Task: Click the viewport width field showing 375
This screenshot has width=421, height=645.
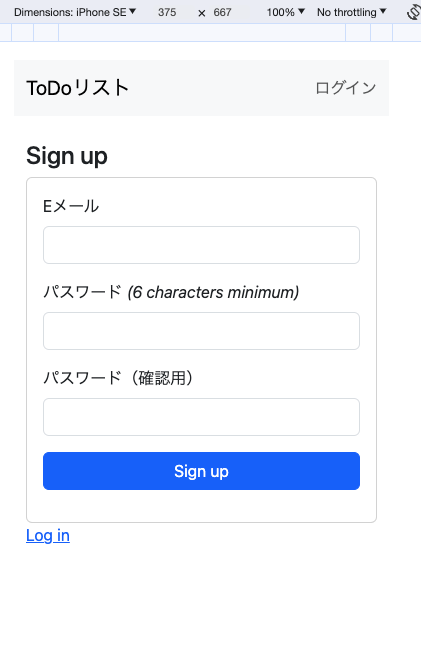Action: click(167, 12)
